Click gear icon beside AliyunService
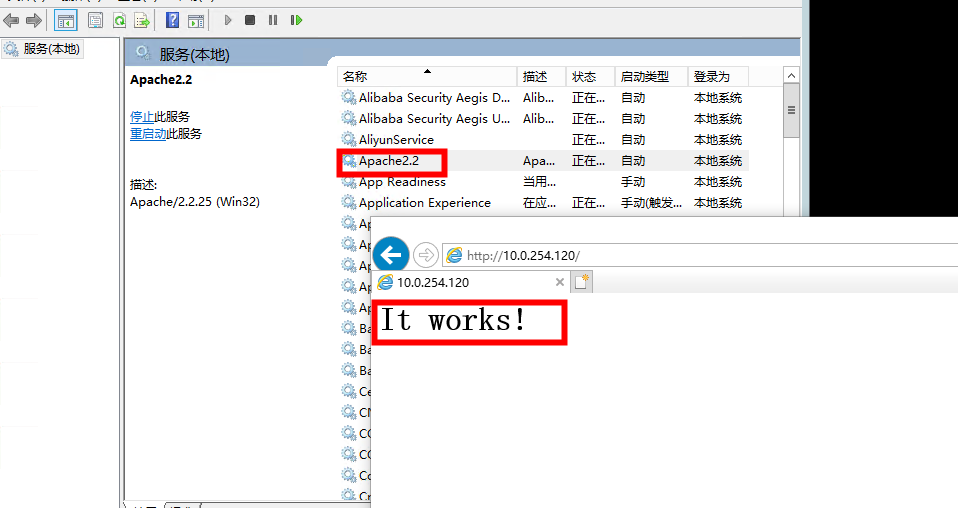 pos(349,139)
